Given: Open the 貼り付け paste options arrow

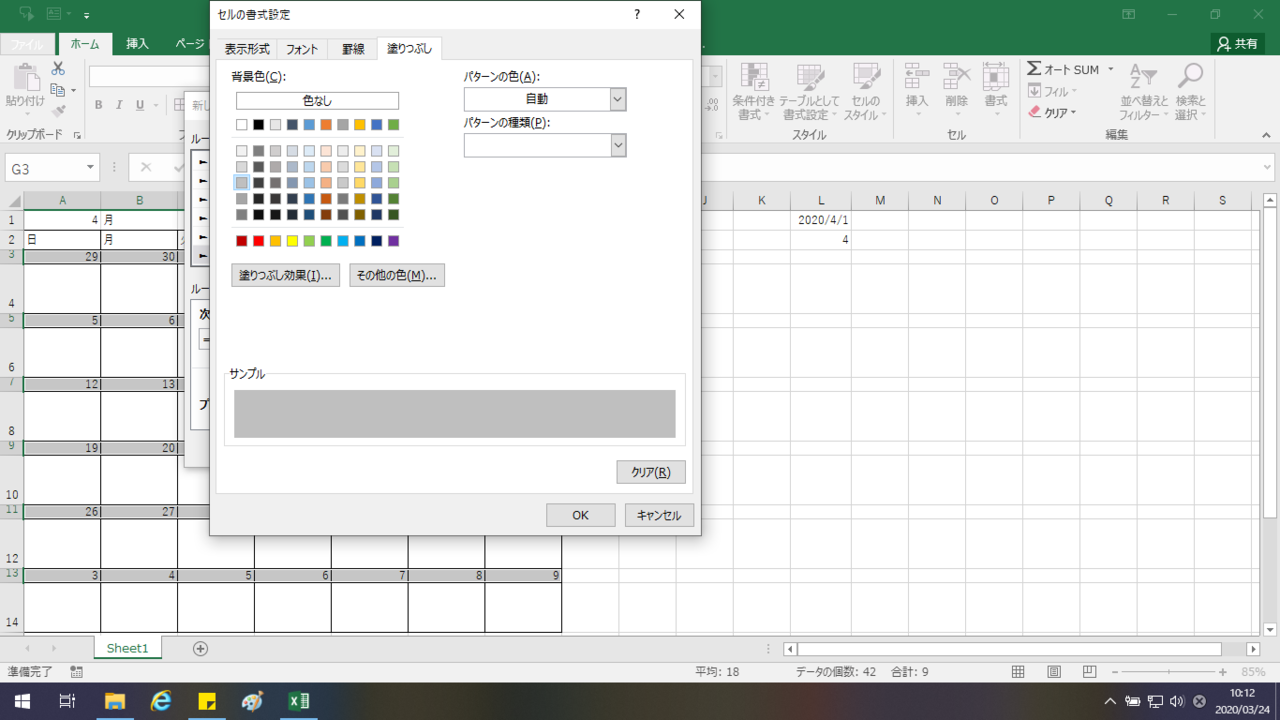Looking at the screenshot, I should click(25, 115).
